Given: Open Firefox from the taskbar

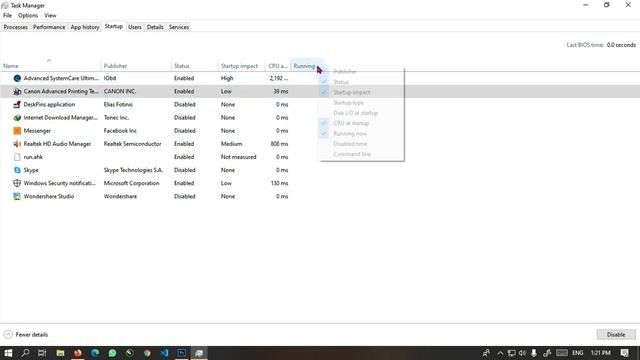Looking at the screenshot, I should [78, 353].
